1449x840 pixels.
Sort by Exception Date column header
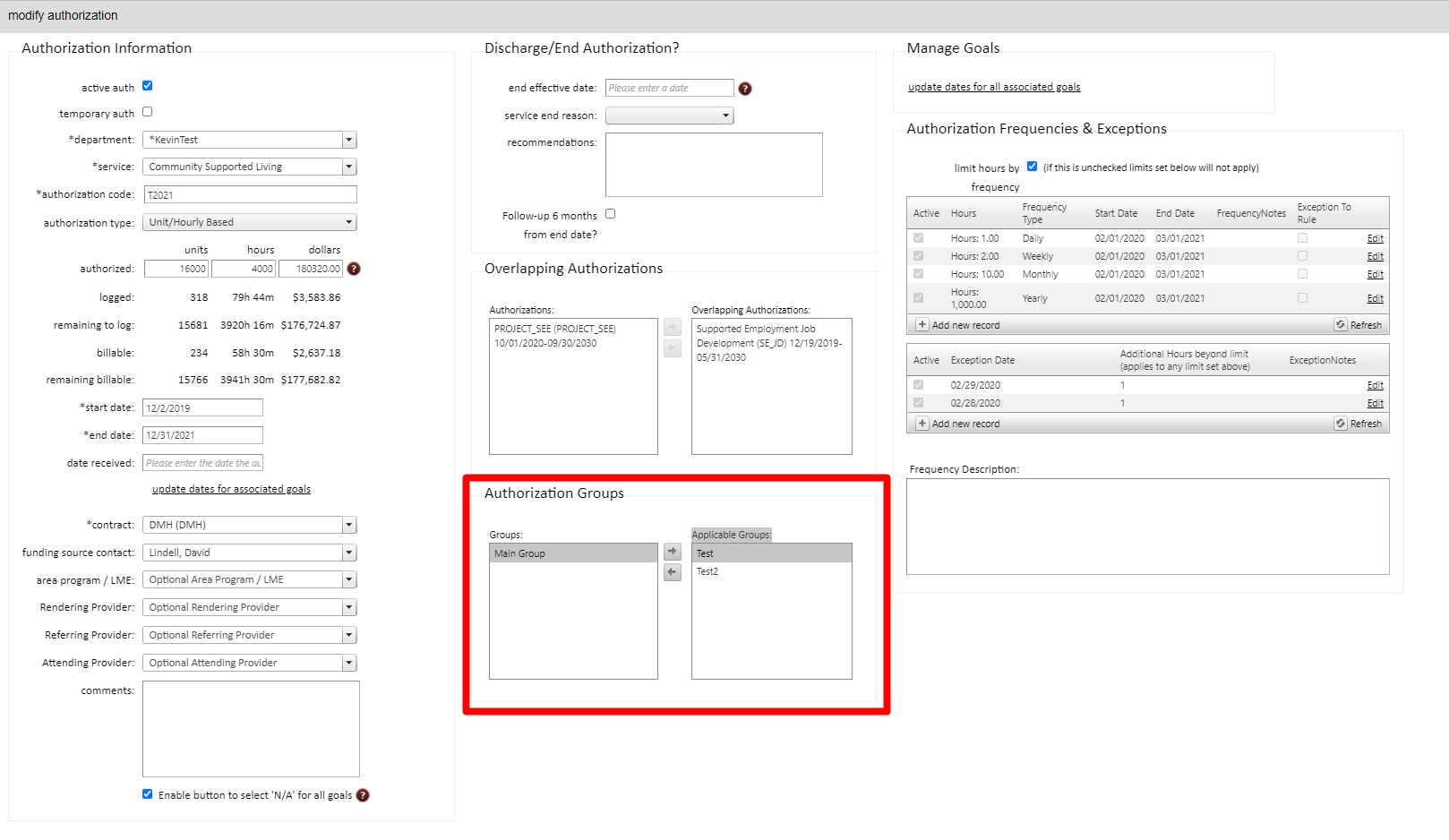point(982,360)
